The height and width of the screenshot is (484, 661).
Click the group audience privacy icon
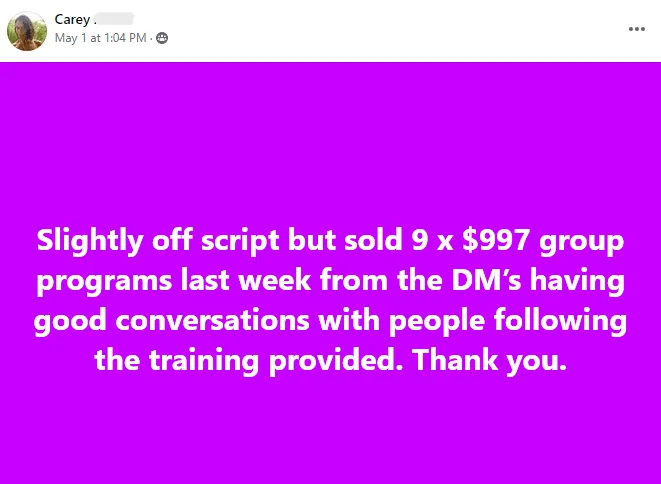(x=162, y=38)
